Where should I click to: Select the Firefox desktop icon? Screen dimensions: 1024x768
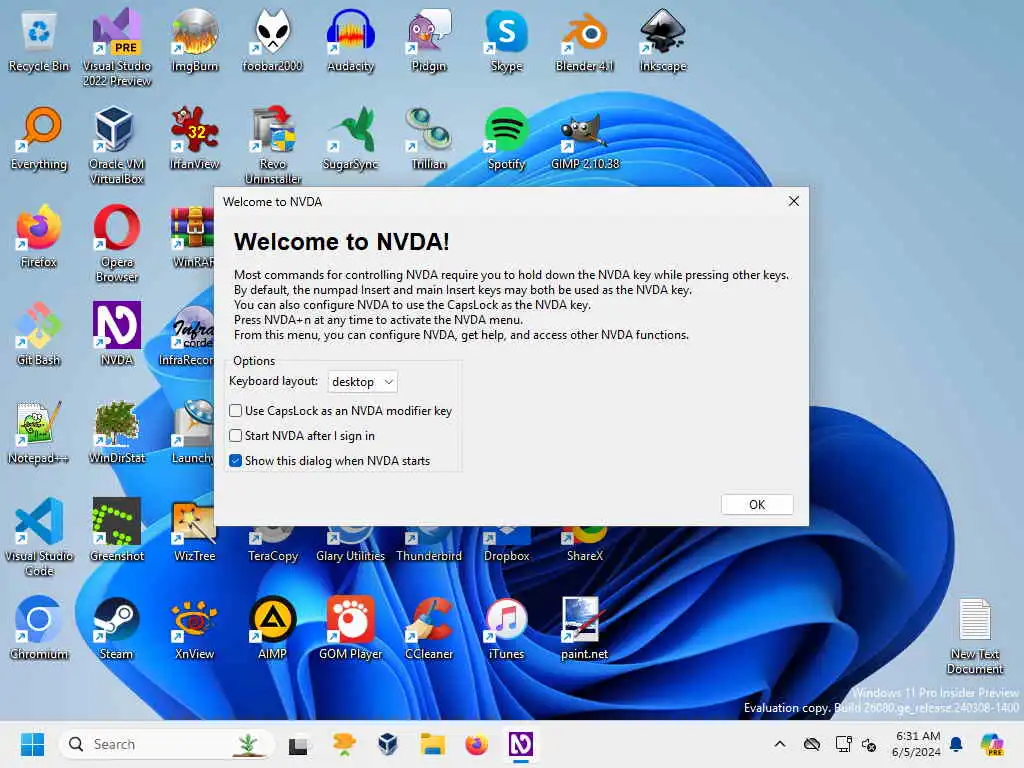39,238
